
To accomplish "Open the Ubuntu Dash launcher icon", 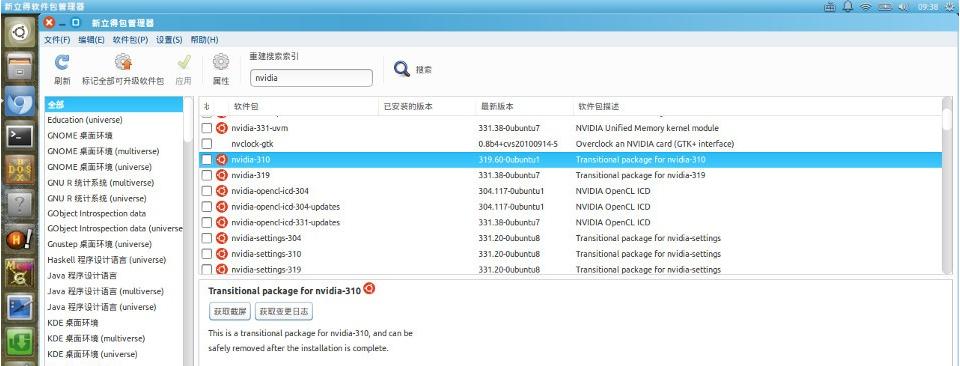I will coord(20,31).
